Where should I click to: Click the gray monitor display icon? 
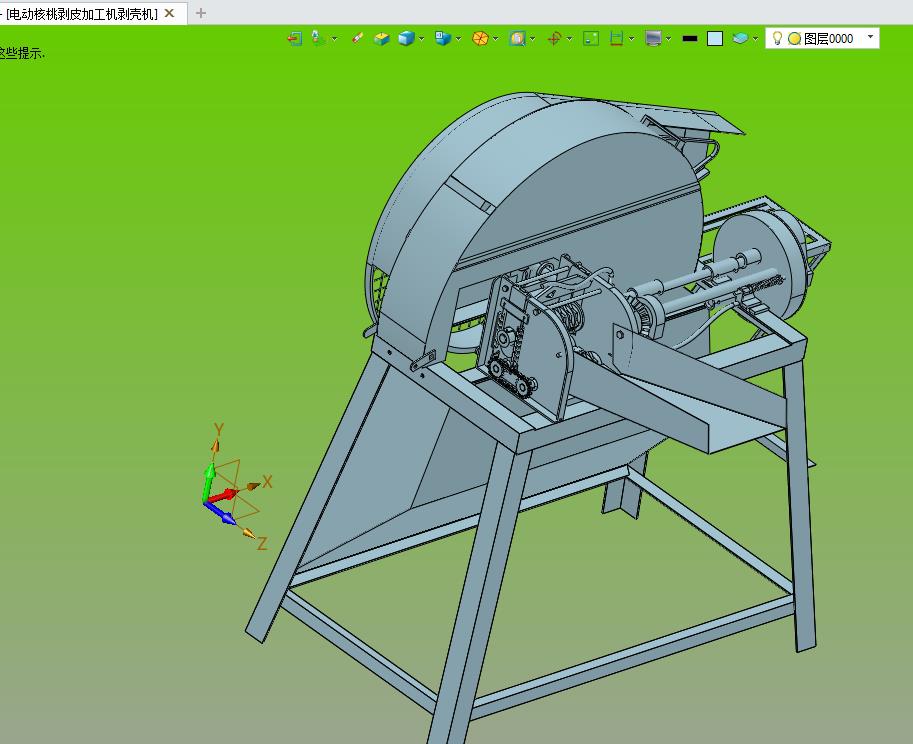click(x=653, y=38)
